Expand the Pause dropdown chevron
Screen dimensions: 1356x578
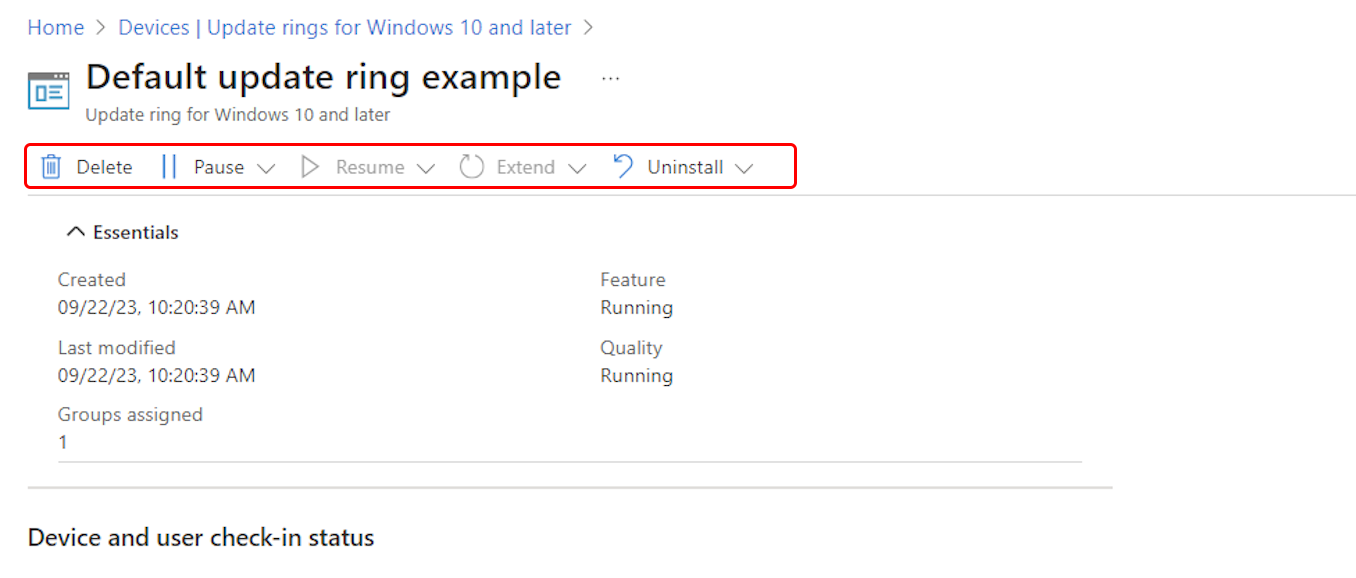[x=265, y=169]
